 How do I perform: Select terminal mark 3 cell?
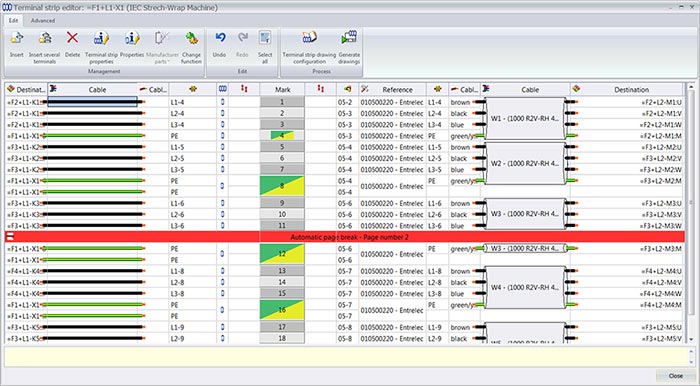282,125
